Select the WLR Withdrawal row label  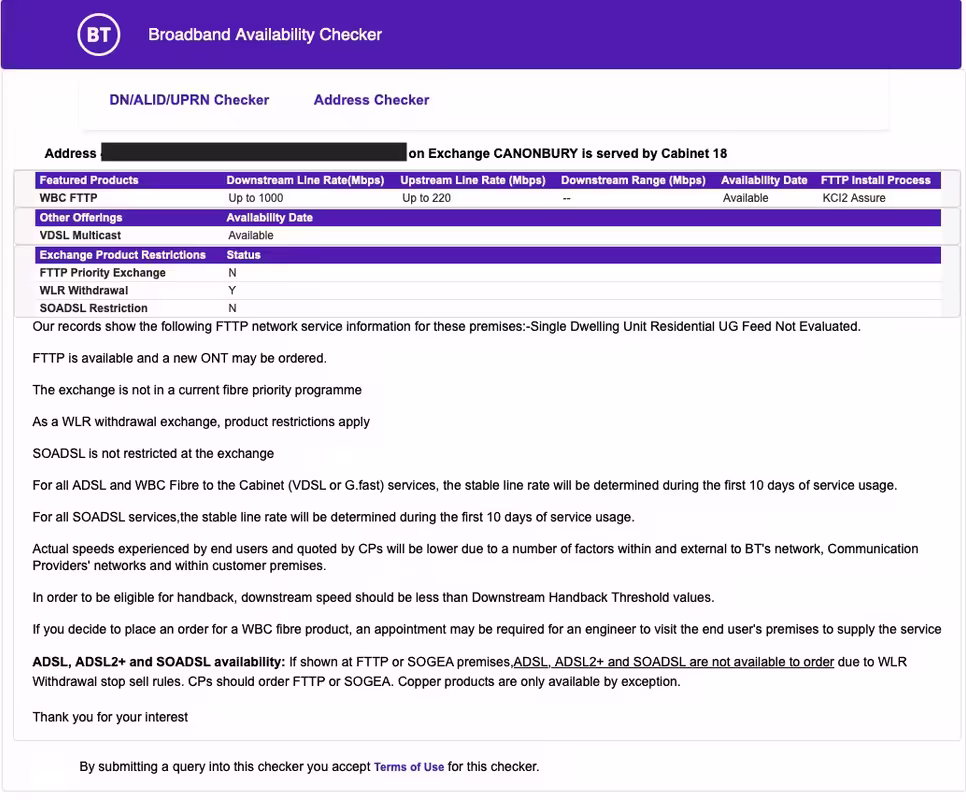click(x=84, y=290)
